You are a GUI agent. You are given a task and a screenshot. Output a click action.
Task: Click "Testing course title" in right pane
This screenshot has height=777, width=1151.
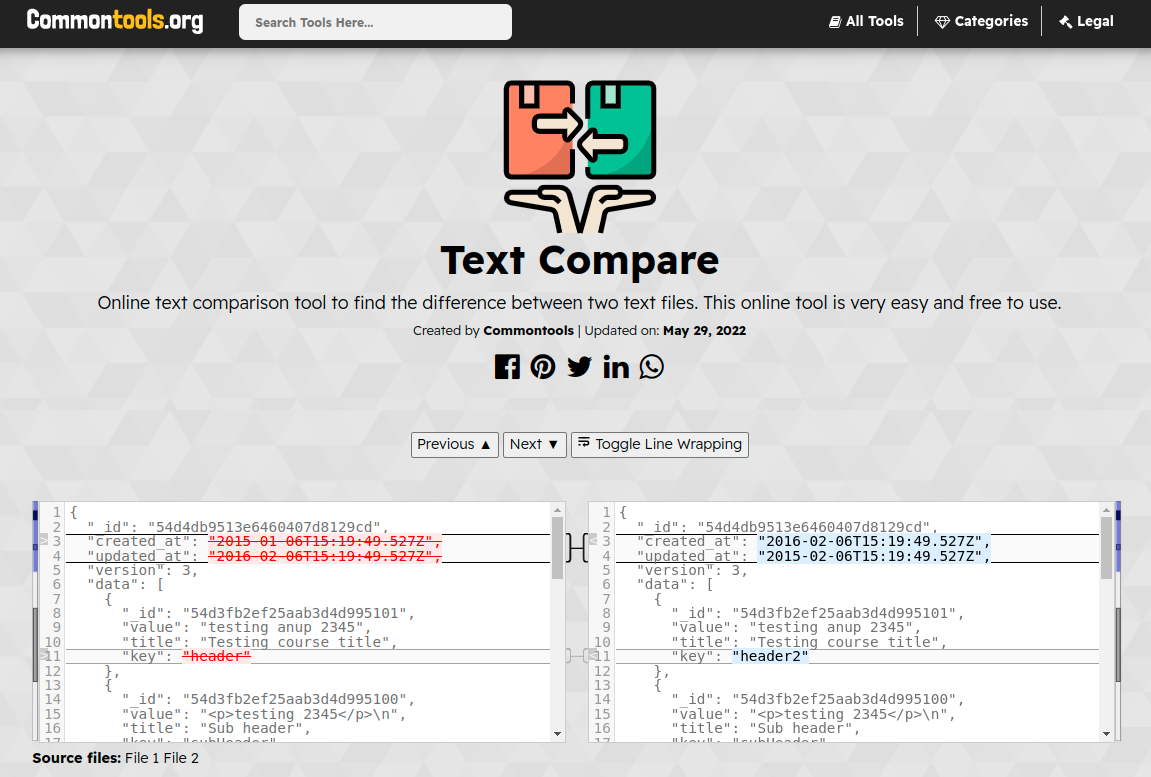tap(844, 642)
